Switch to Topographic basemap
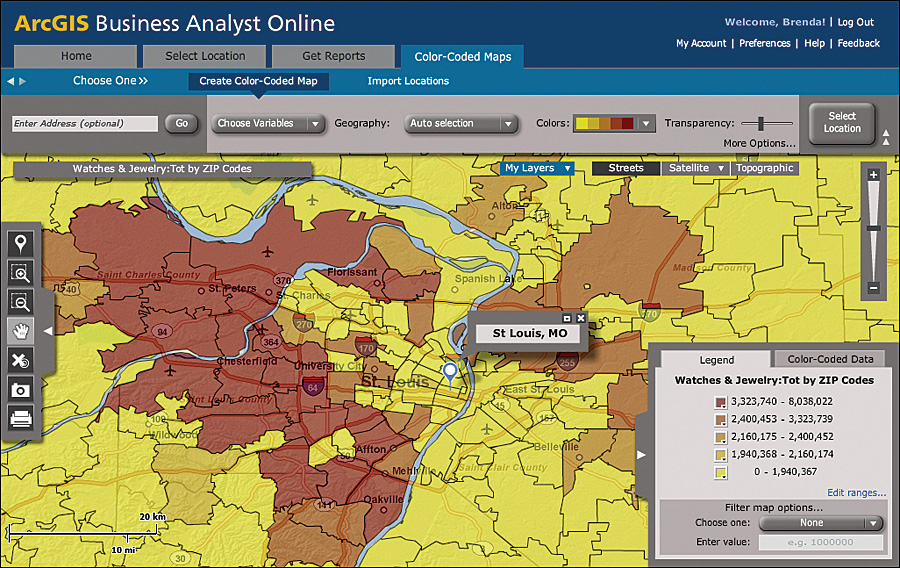Image resolution: width=900 pixels, height=568 pixels. click(x=765, y=168)
